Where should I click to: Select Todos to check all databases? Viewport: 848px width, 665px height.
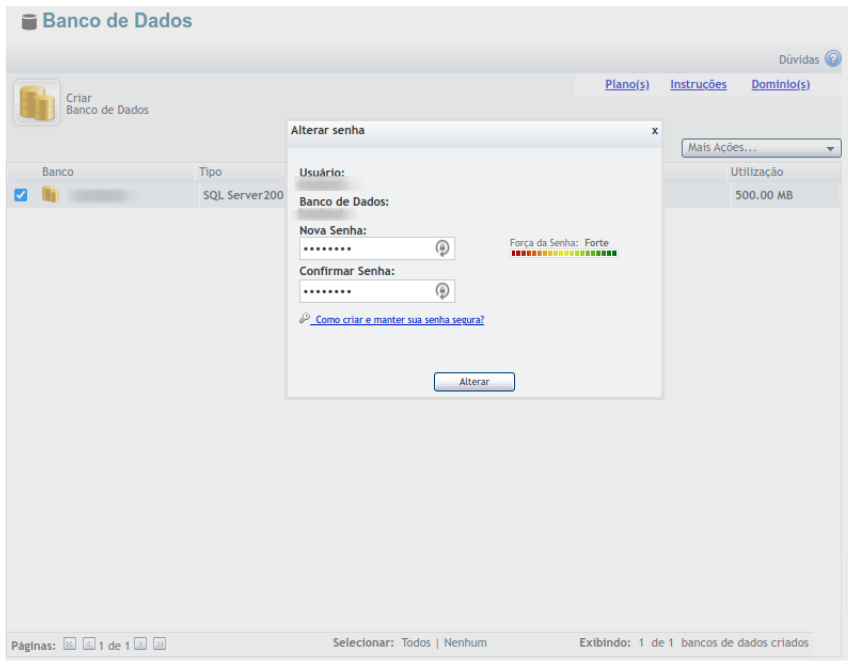(416, 643)
